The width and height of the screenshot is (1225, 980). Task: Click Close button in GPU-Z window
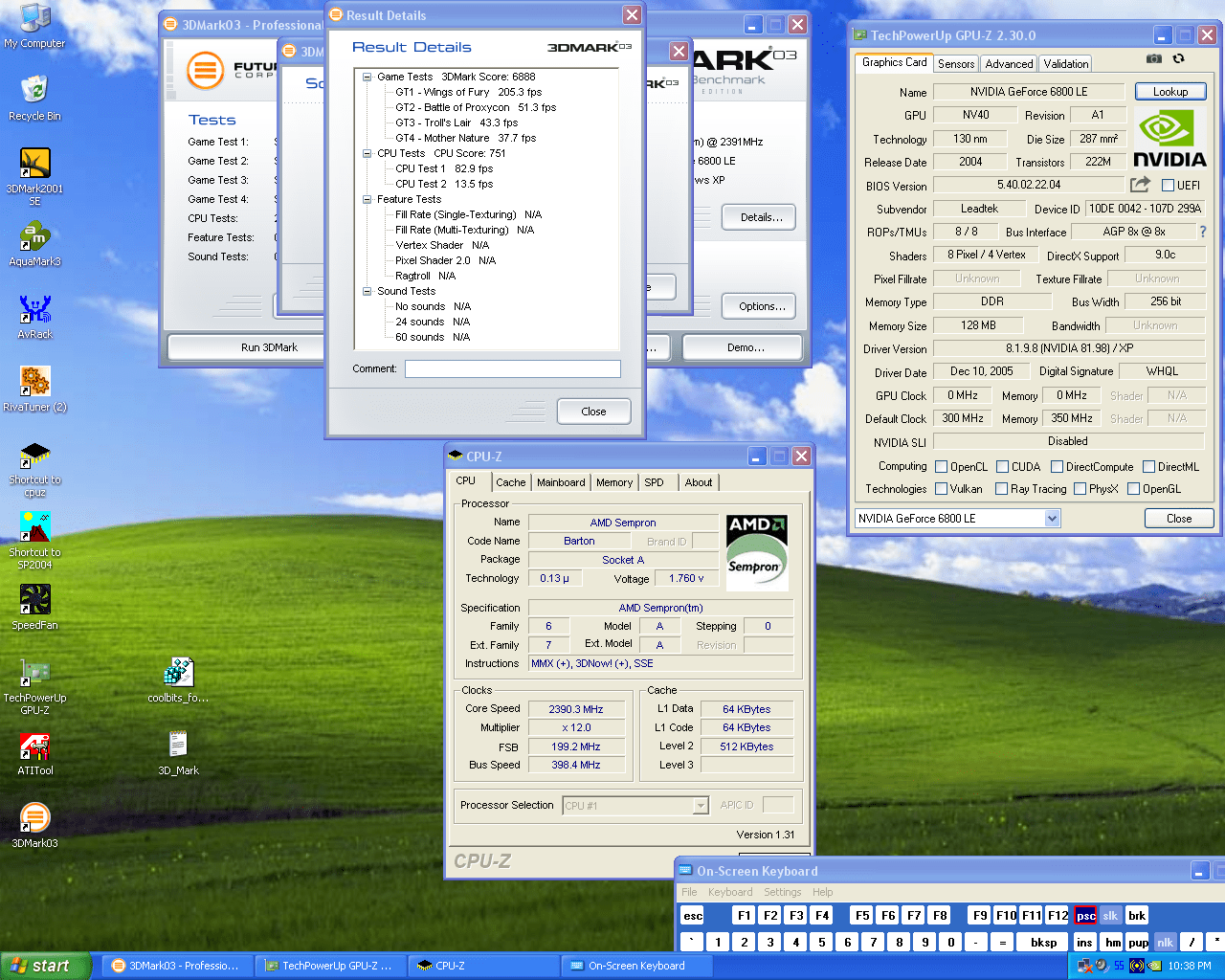(1179, 519)
